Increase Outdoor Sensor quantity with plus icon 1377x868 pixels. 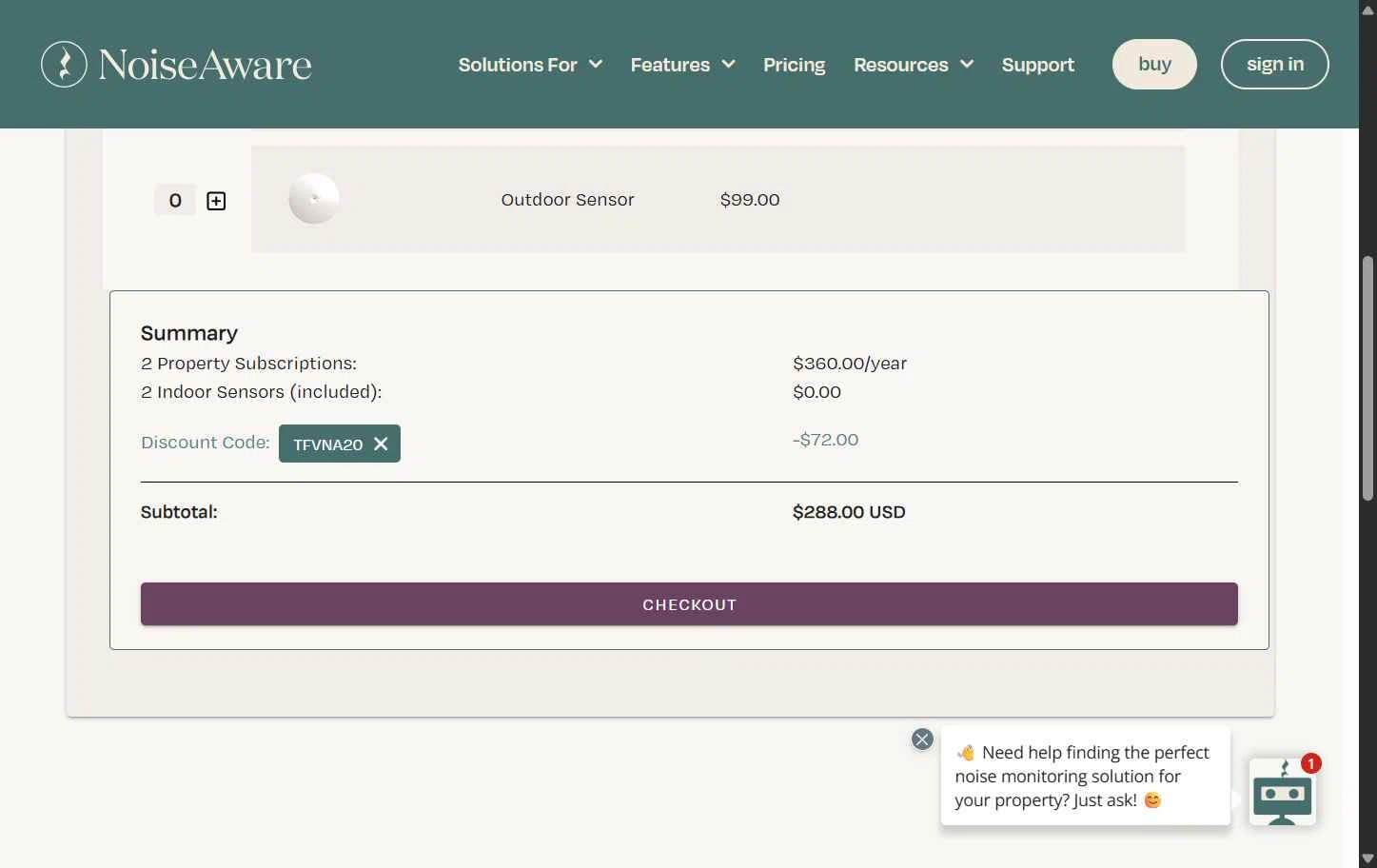(x=216, y=201)
